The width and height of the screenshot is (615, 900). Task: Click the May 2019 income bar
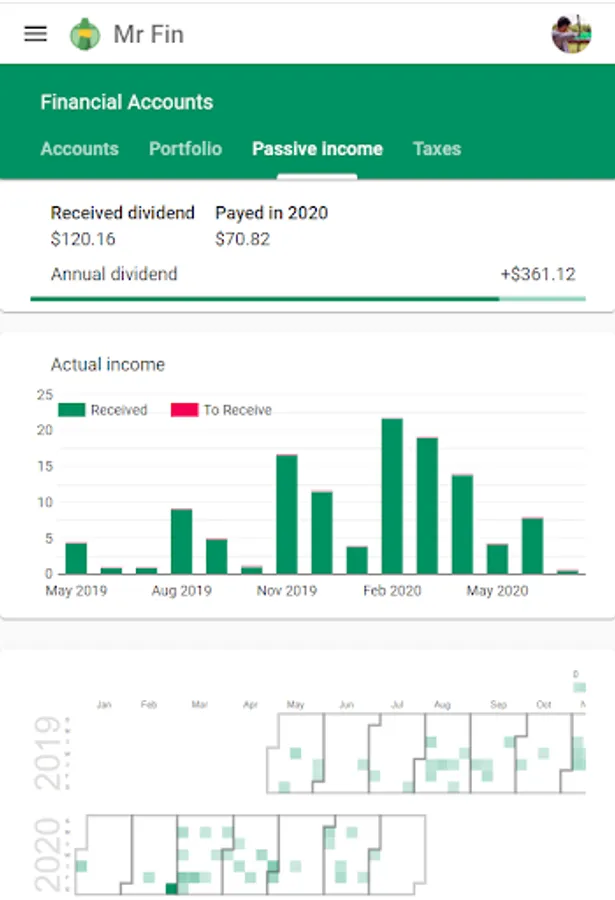(76, 558)
